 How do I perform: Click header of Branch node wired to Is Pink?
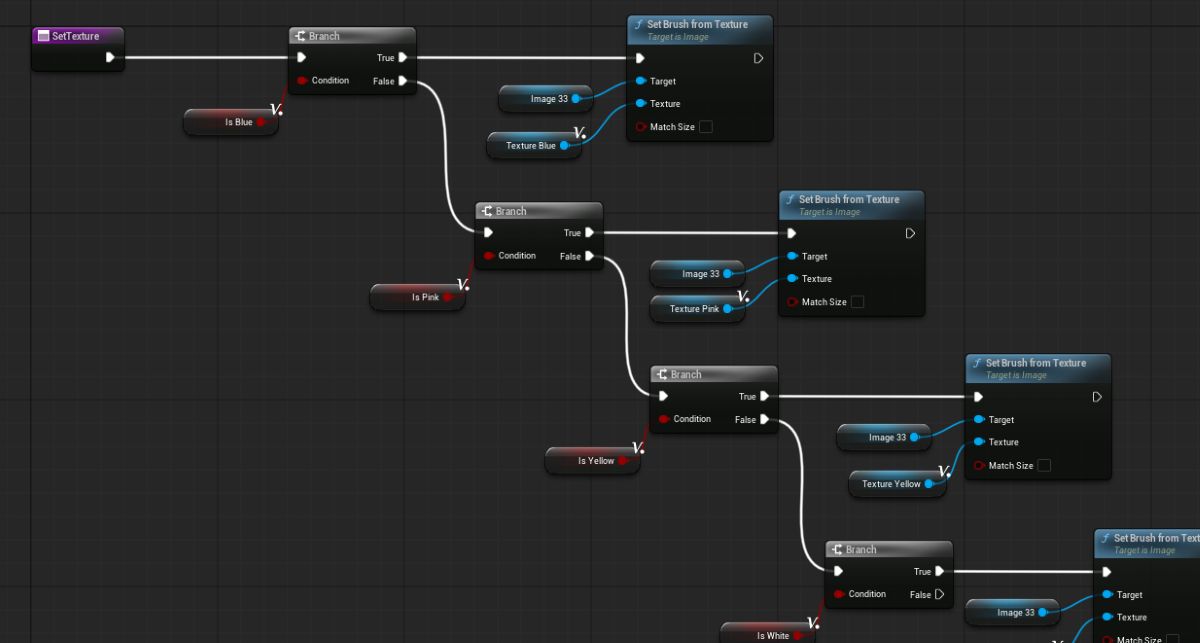538,211
